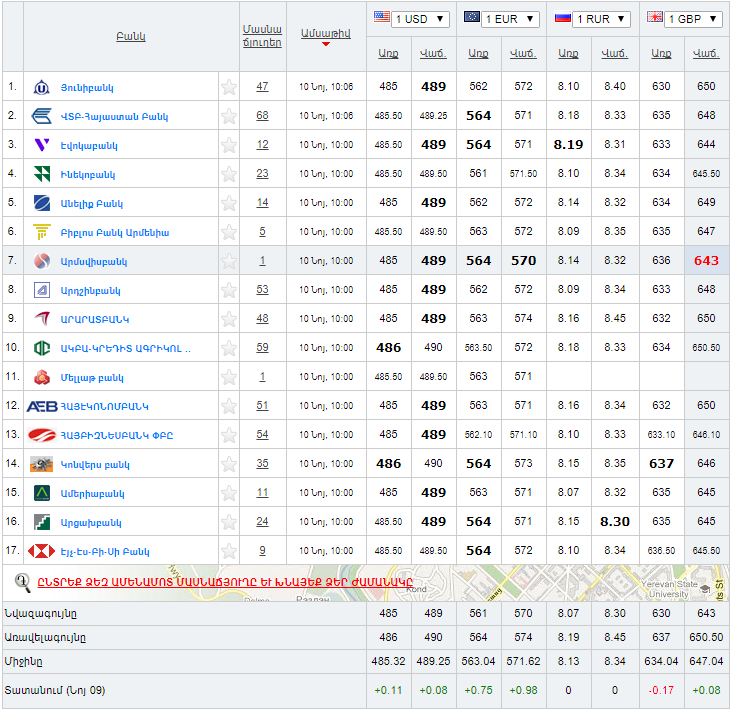Click the VTB-Armenia Bank logo icon
This screenshot has height=713, width=732.
click(x=42, y=116)
